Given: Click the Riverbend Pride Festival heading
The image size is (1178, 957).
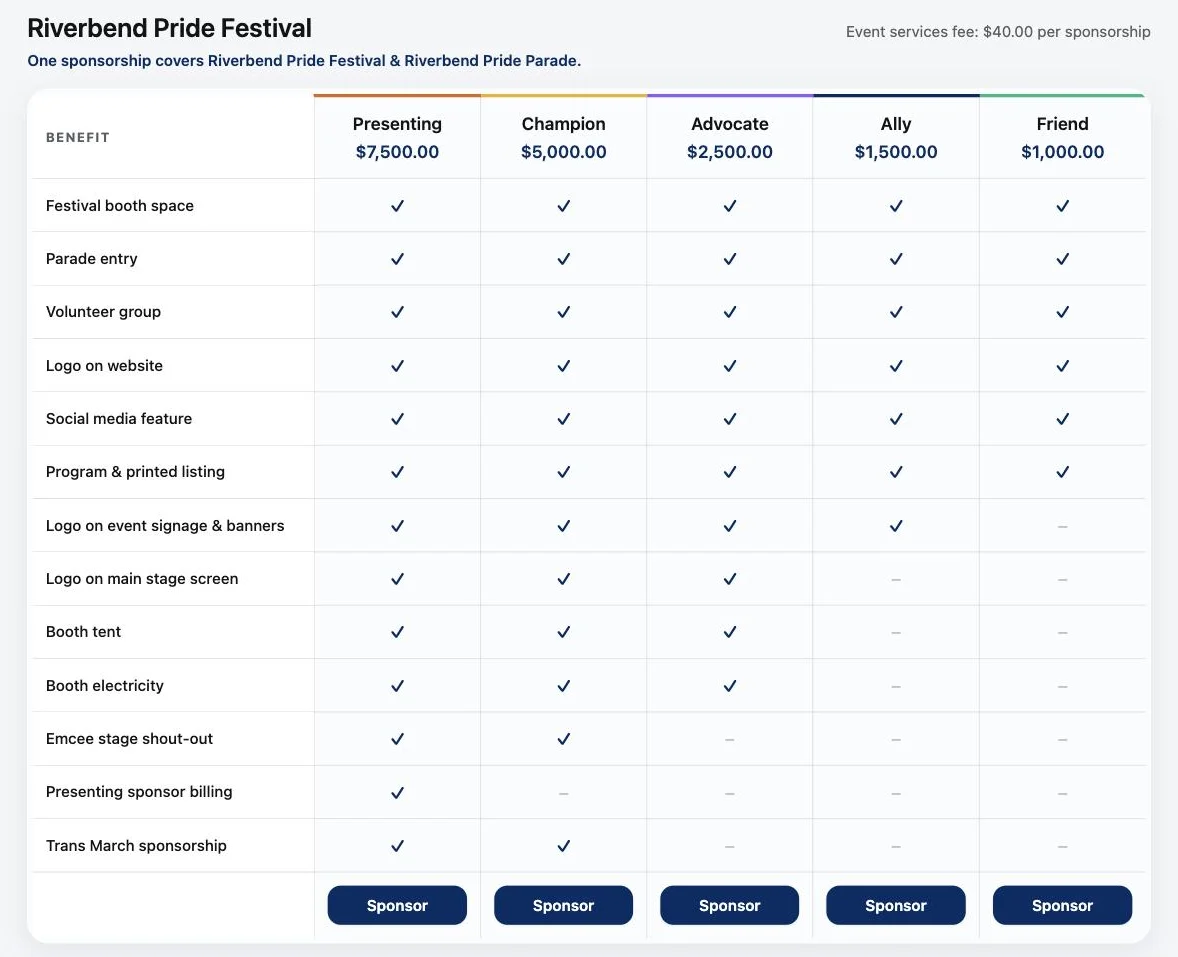Looking at the screenshot, I should [x=169, y=28].
